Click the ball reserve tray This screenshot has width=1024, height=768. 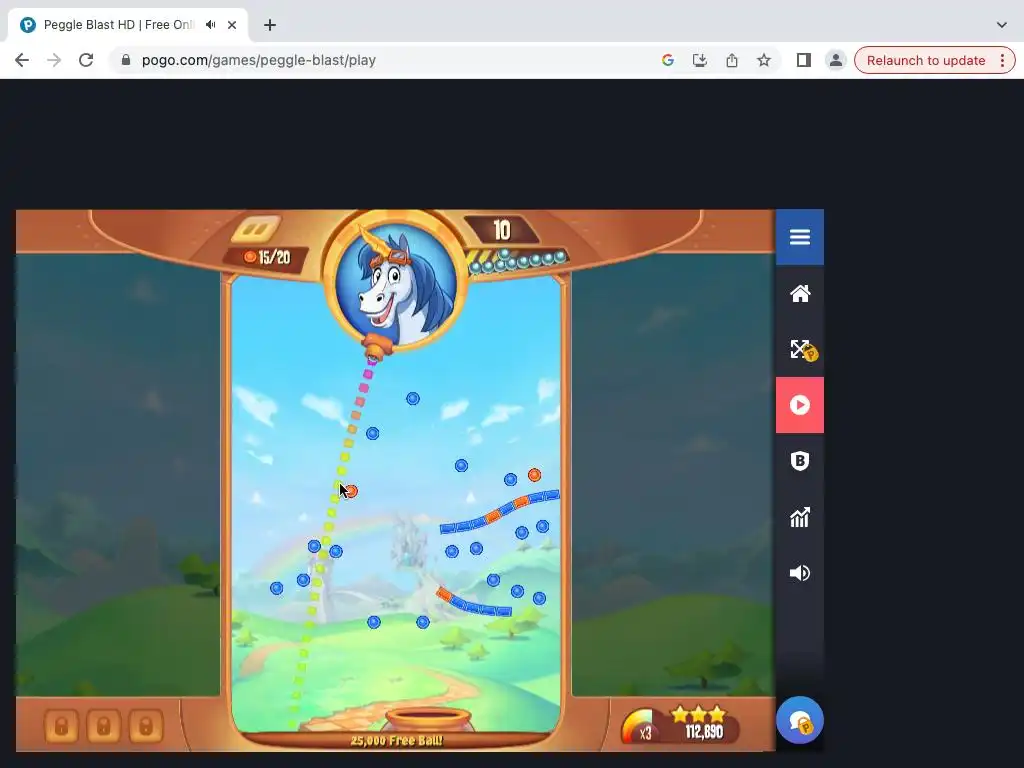pos(518,261)
